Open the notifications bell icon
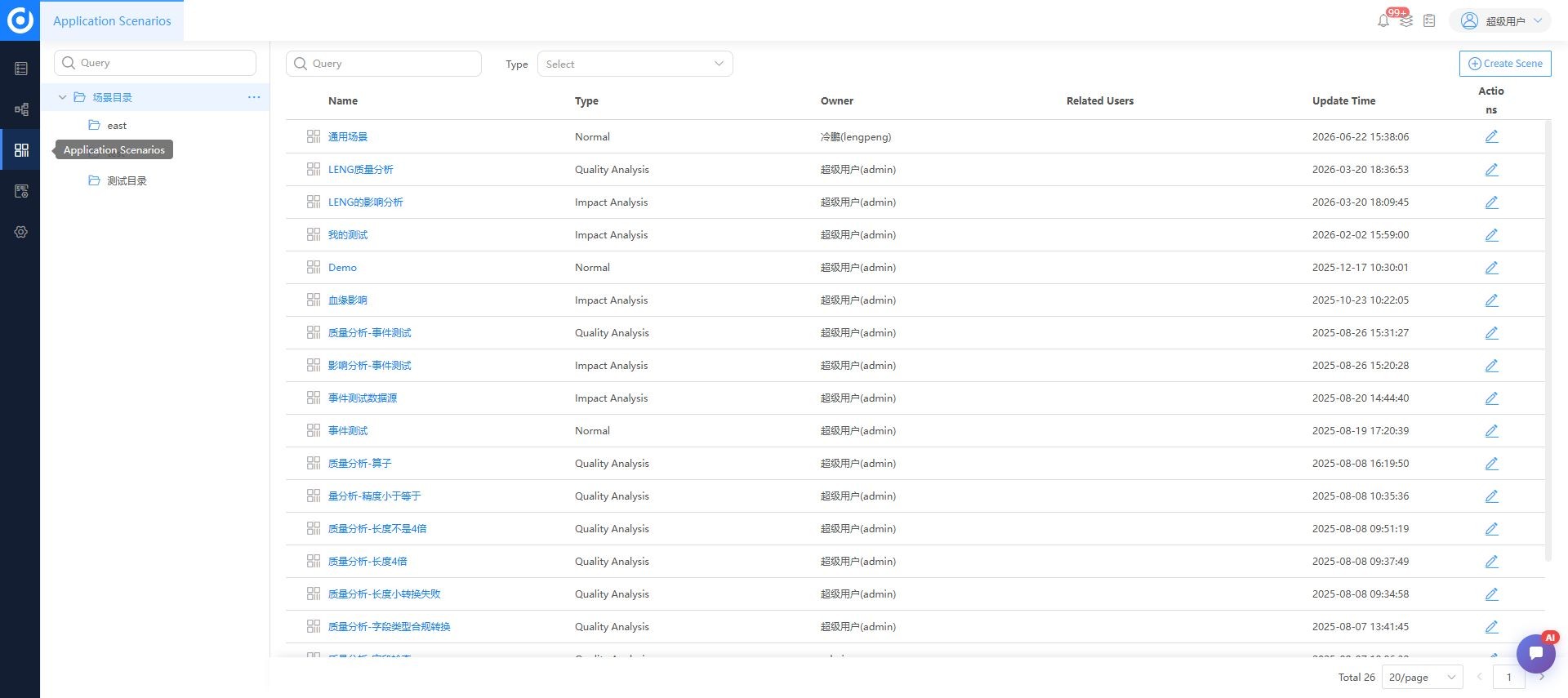Viewport: 1568px width, 698px height. pyautogui.click(x=1383, y=21)
